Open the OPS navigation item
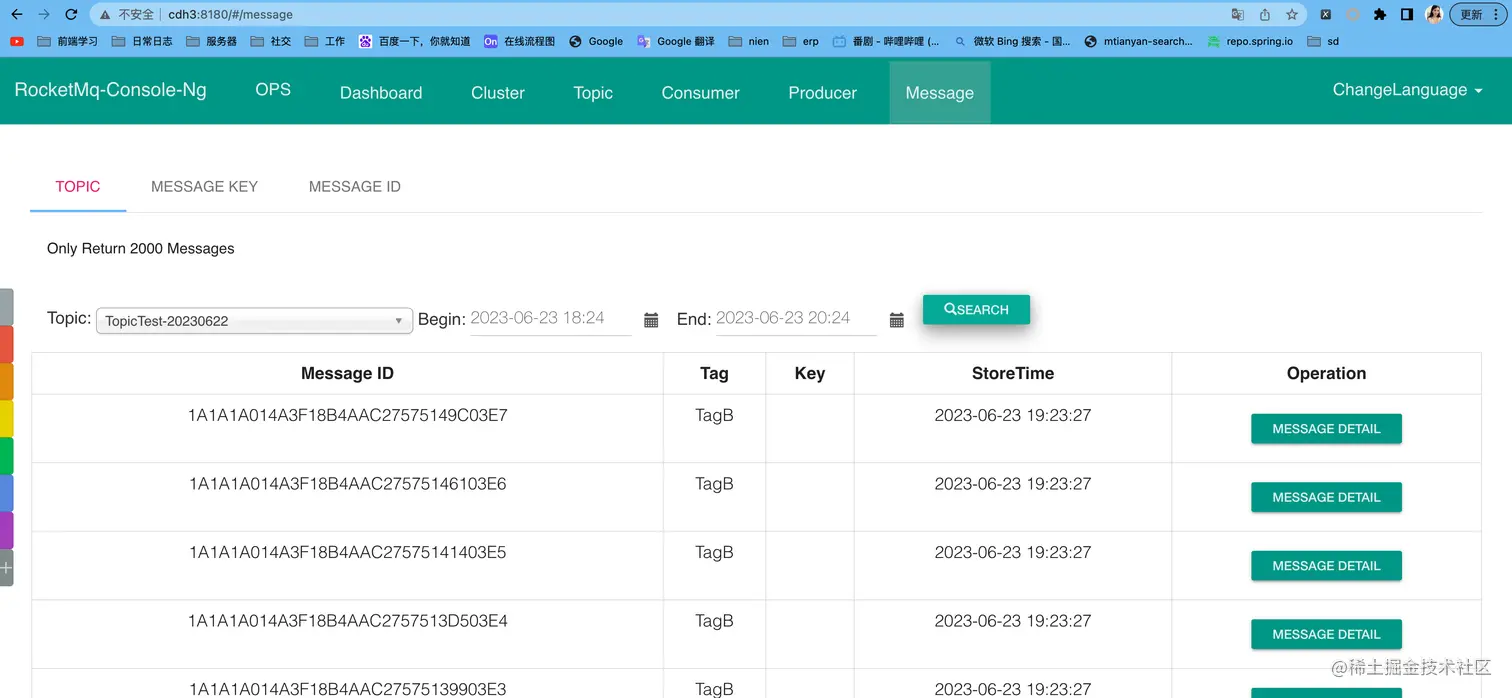Image resolution: width=1512 pixels, height=698 pixels. click(273, 90)
